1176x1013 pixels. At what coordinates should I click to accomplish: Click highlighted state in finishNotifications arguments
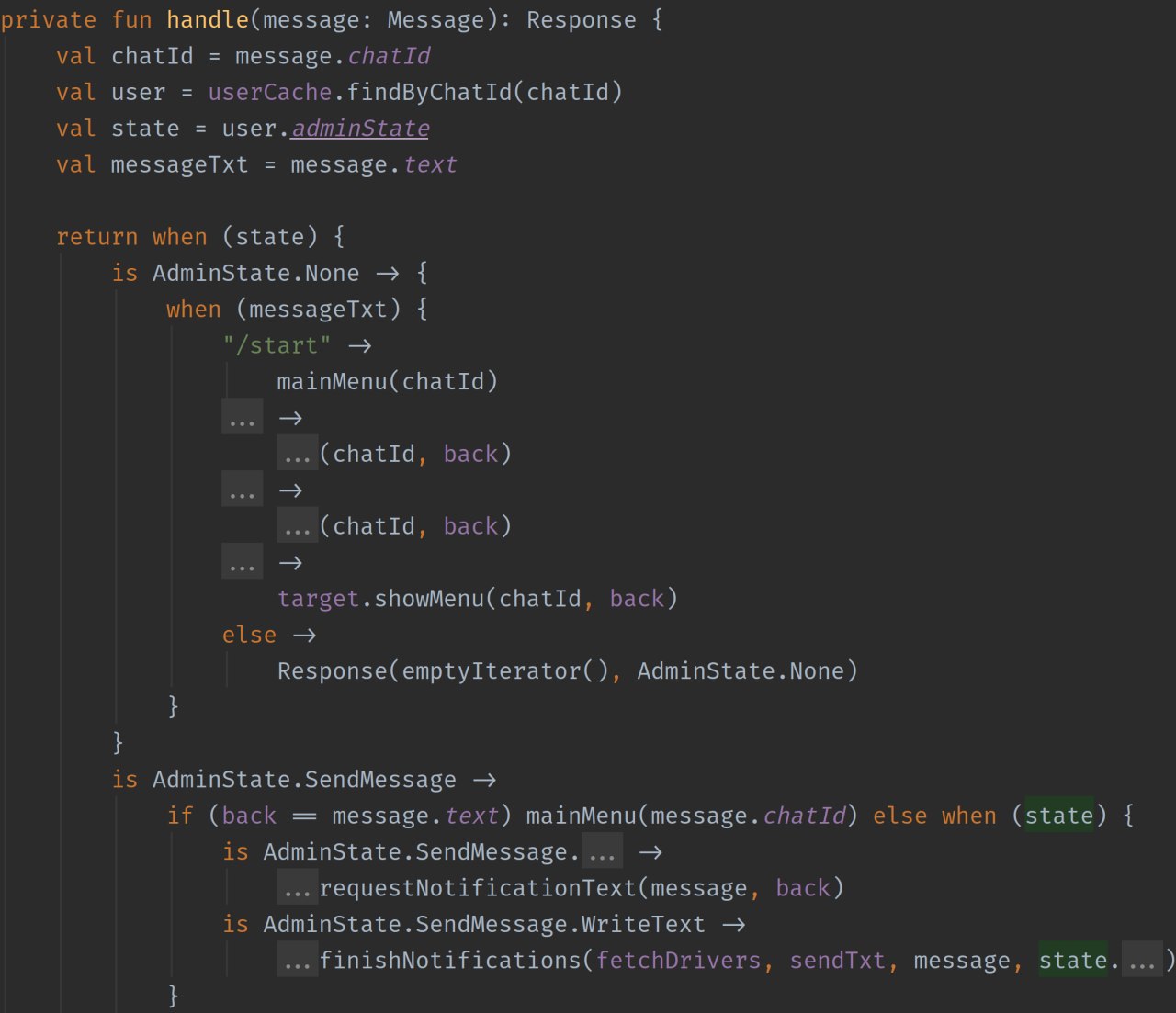(x=1073, y=961)
